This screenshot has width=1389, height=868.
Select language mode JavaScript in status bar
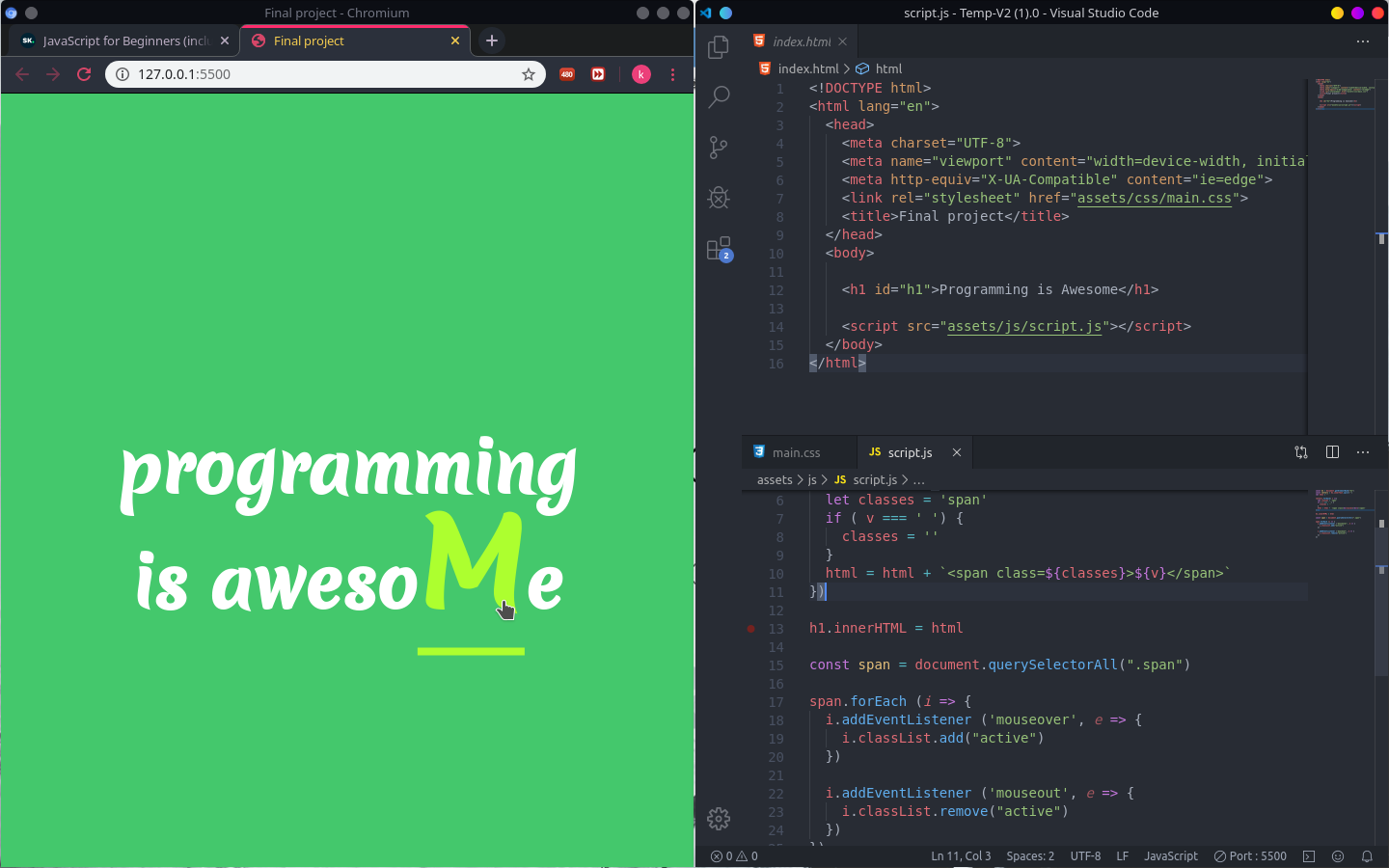pos(1171,856)
